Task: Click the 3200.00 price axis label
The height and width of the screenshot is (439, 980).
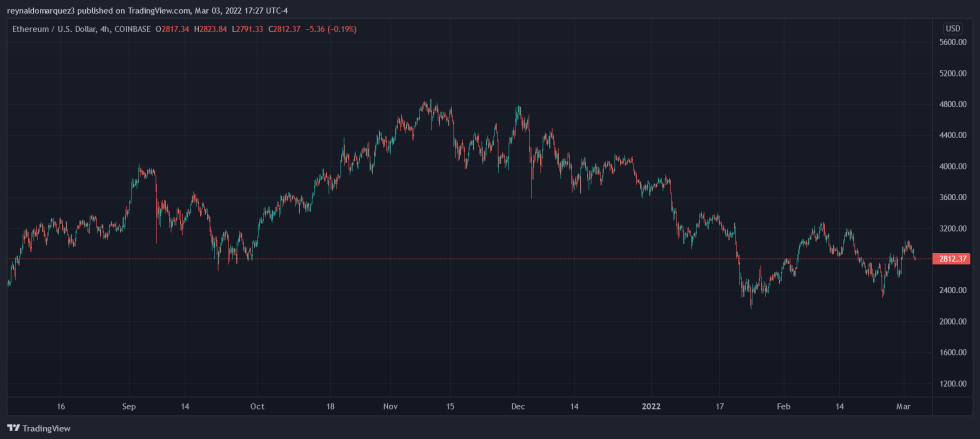Action: pyautogui.click(x=952, y=229)
